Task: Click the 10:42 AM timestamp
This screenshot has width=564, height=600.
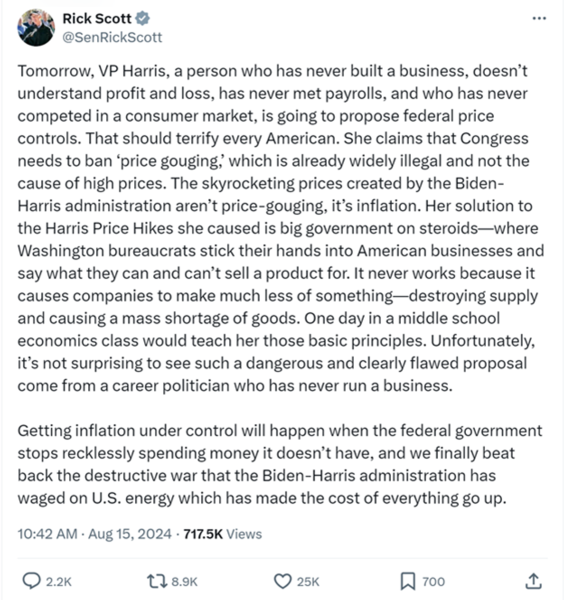Action: (47, 534)
